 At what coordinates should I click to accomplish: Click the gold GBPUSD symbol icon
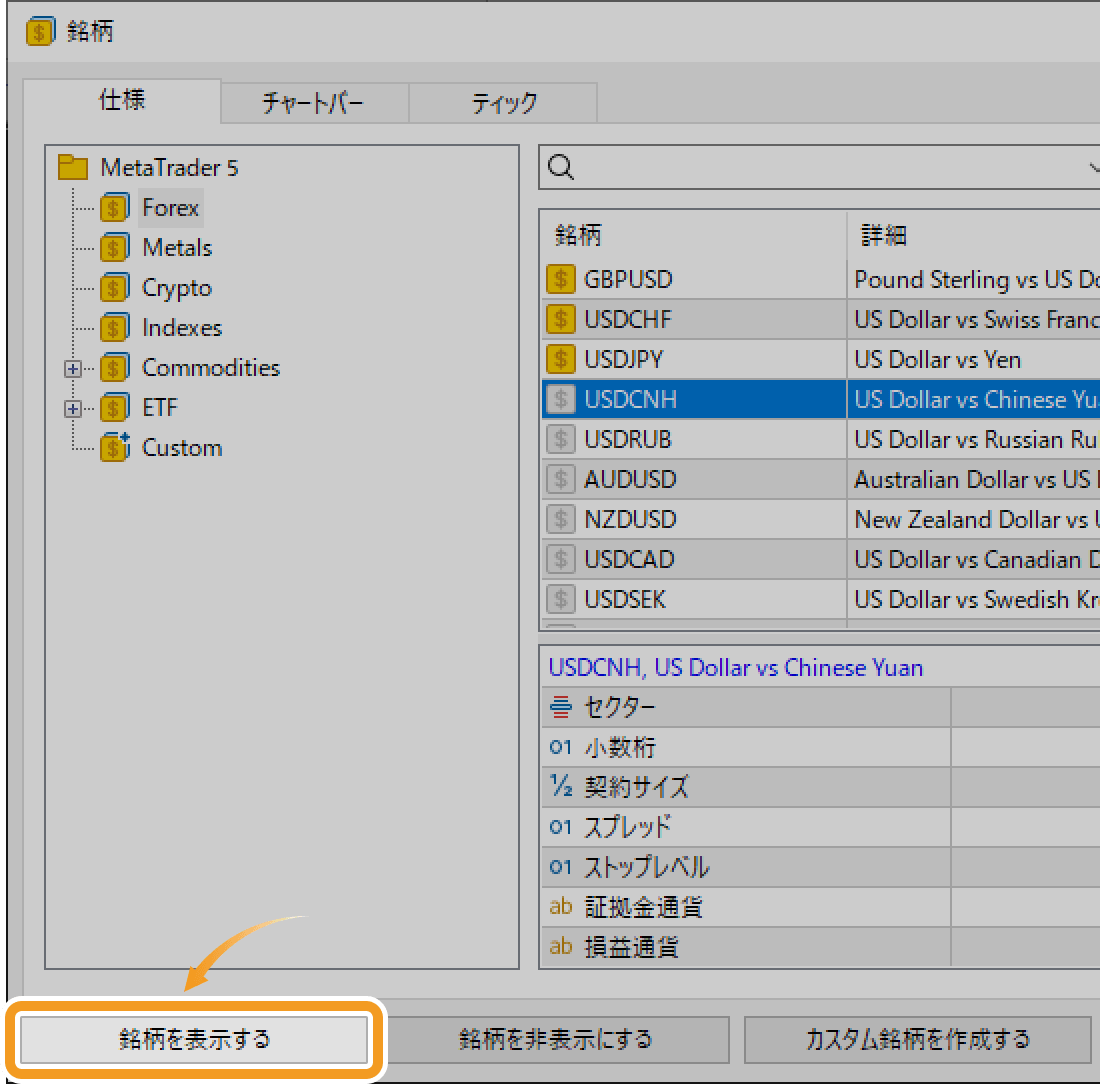tap(561, 279)
